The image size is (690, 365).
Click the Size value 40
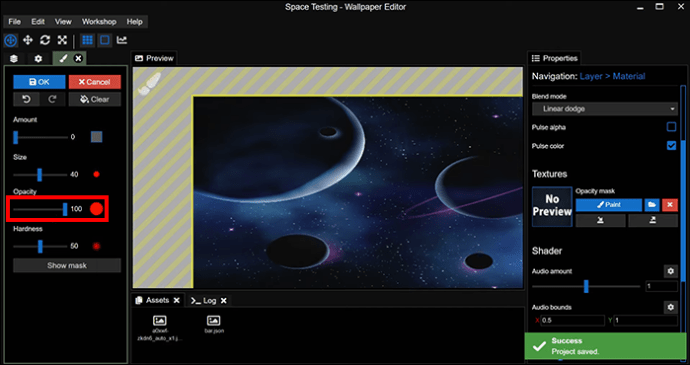(x=74, y=175)
